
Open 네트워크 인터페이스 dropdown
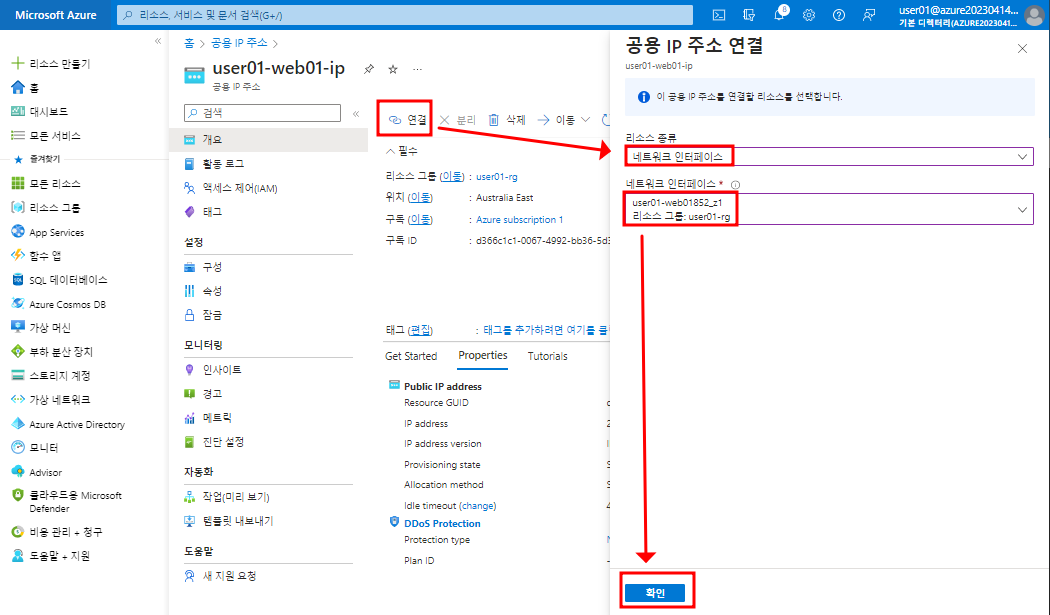click(x=829, y=209)
